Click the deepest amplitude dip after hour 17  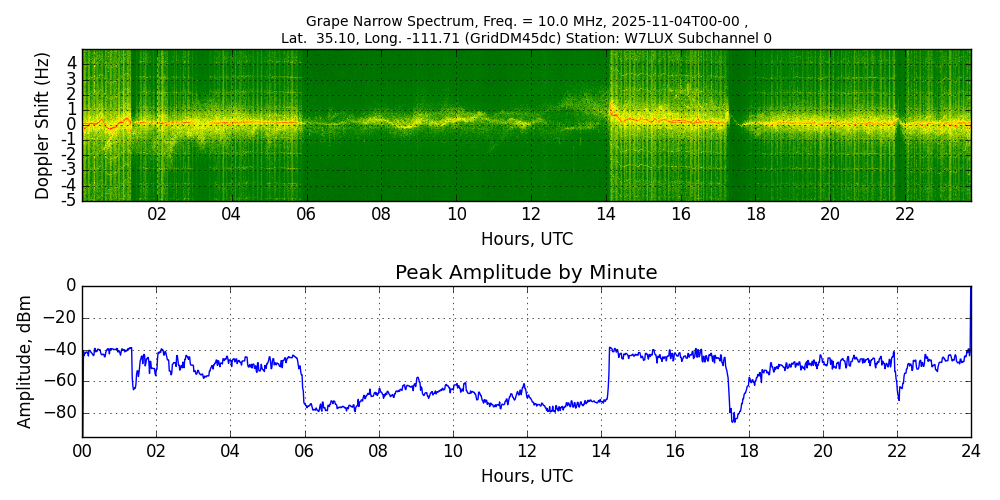click(x=733, y=420)
